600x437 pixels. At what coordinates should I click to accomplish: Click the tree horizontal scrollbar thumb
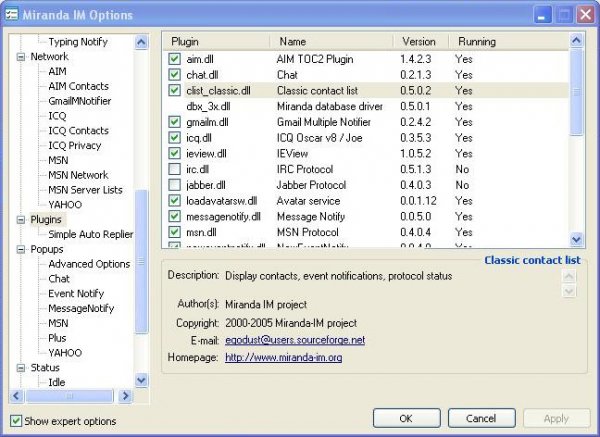pyautogui.click(x=69, y=396)
